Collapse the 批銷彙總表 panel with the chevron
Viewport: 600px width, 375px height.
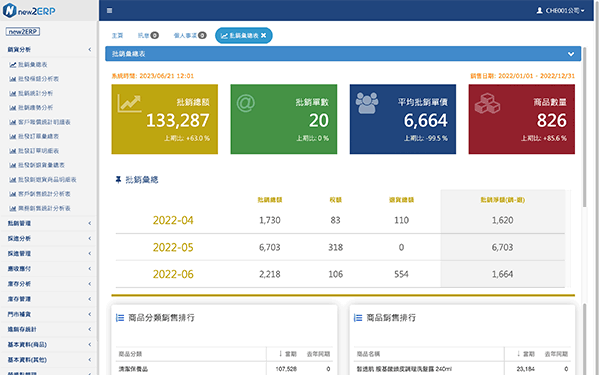(x=571, y=54)
